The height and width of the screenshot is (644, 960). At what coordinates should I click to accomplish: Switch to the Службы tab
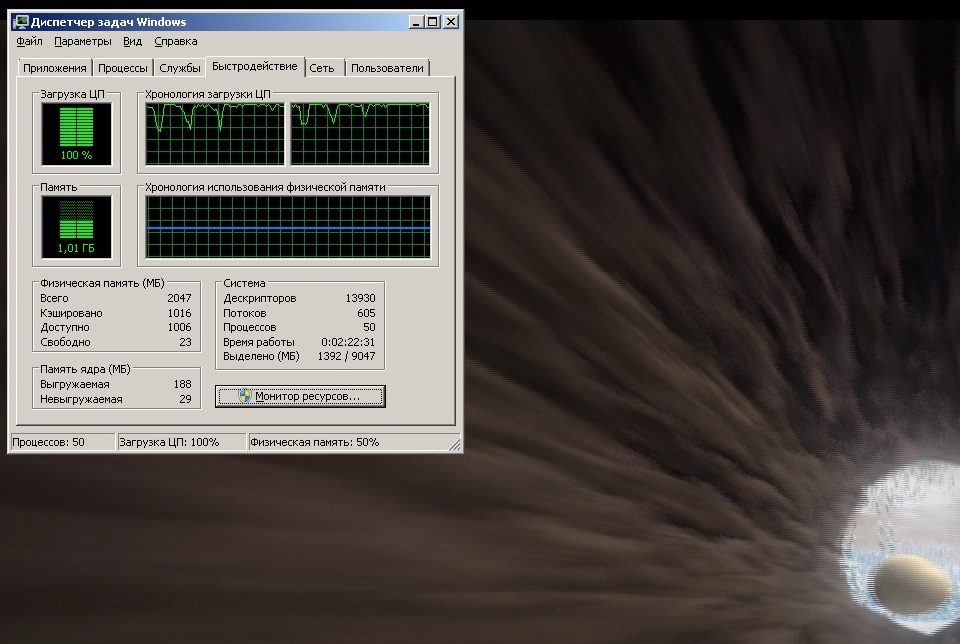[179, 68]
